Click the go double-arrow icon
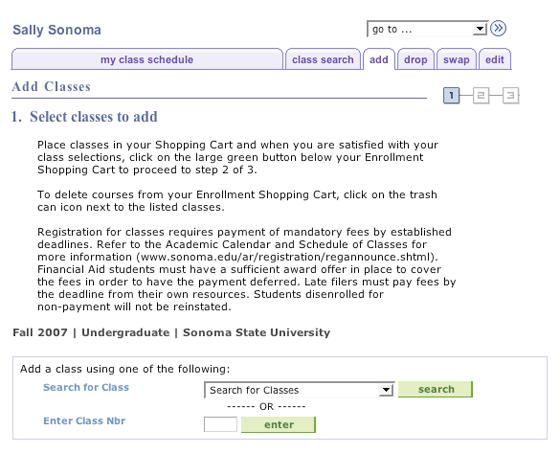The image size is (560, 454). tap(498, 29)
